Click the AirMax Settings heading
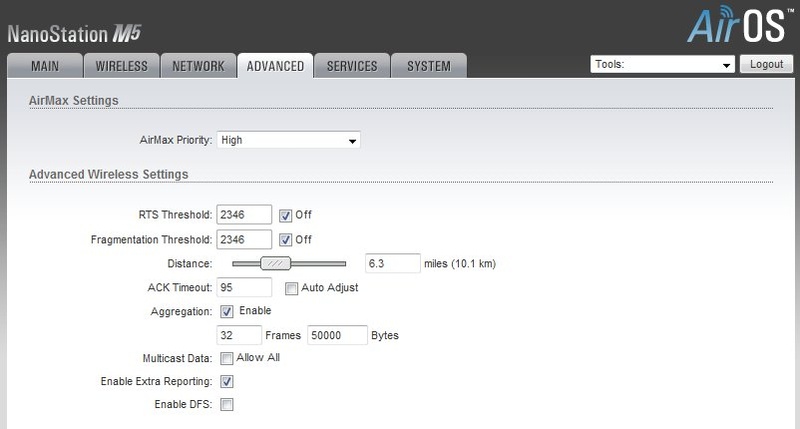This screenshot has height=429, width=800. pyautogui.click(x=73, y=100)
